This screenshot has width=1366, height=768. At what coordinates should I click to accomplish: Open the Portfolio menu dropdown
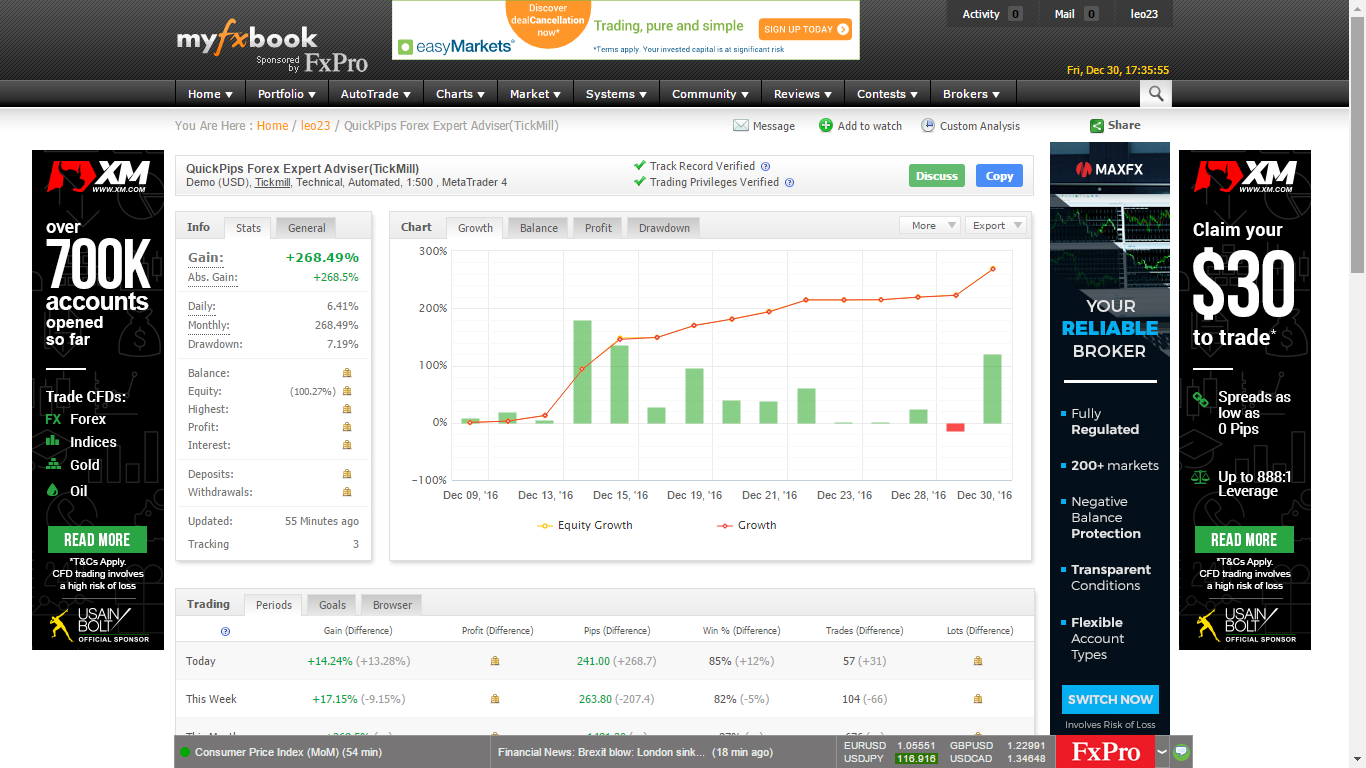286,94
